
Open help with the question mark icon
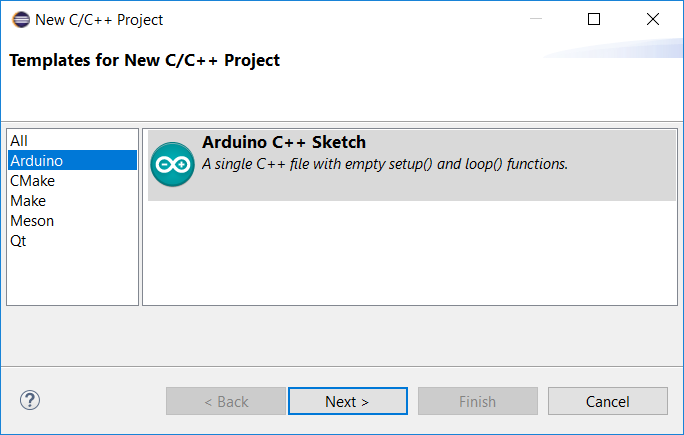tap(30, 400)
